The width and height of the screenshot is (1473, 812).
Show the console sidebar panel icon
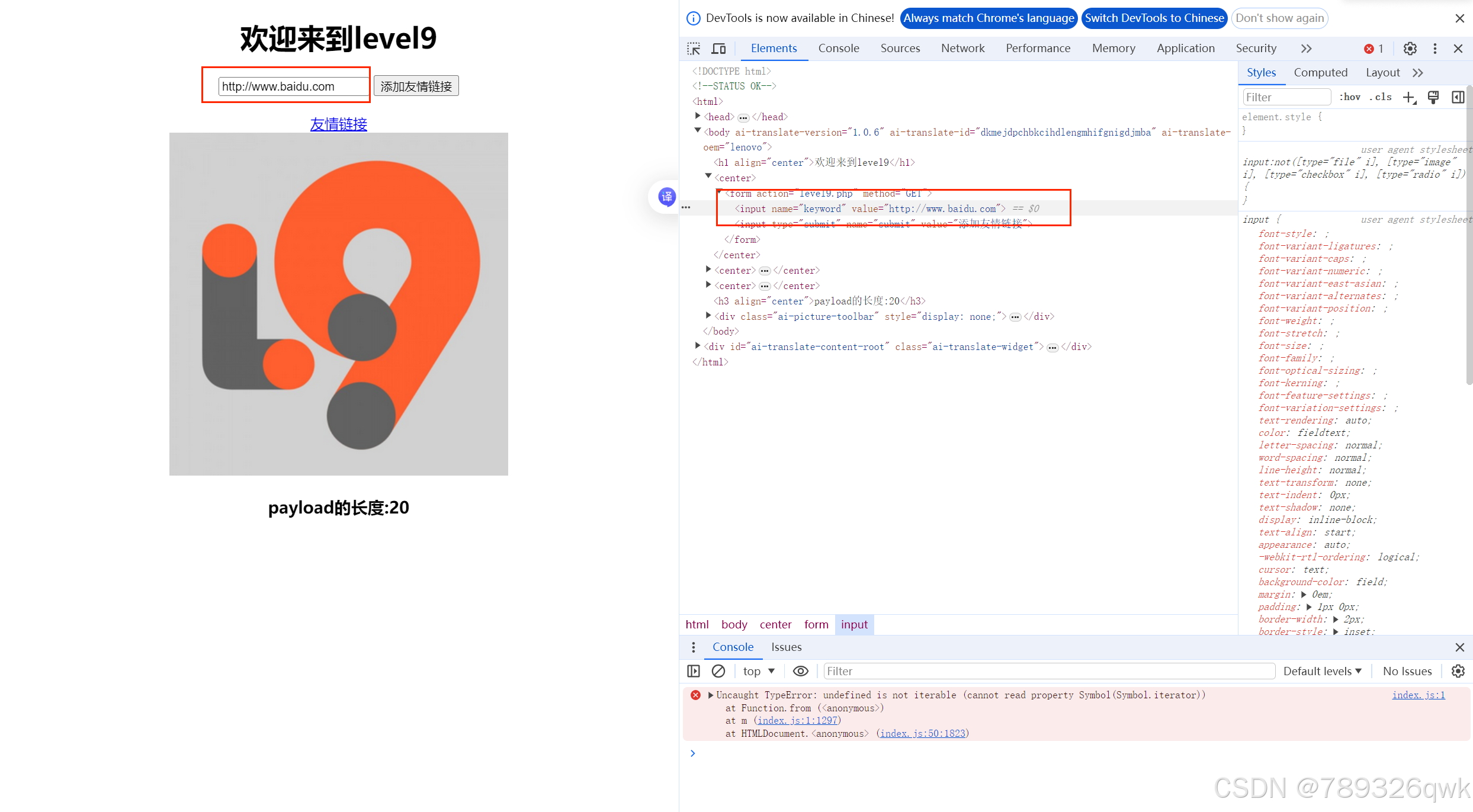694,671
